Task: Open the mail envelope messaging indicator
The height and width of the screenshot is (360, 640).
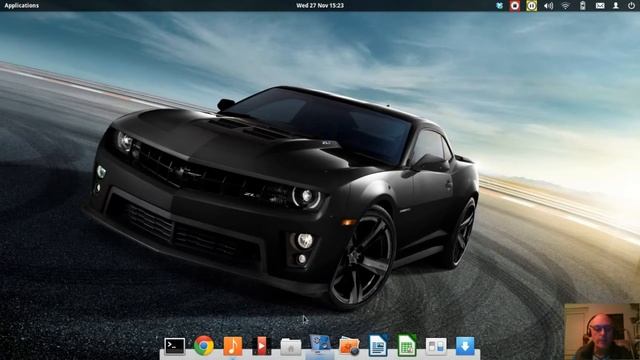Action: coord(600,6)
